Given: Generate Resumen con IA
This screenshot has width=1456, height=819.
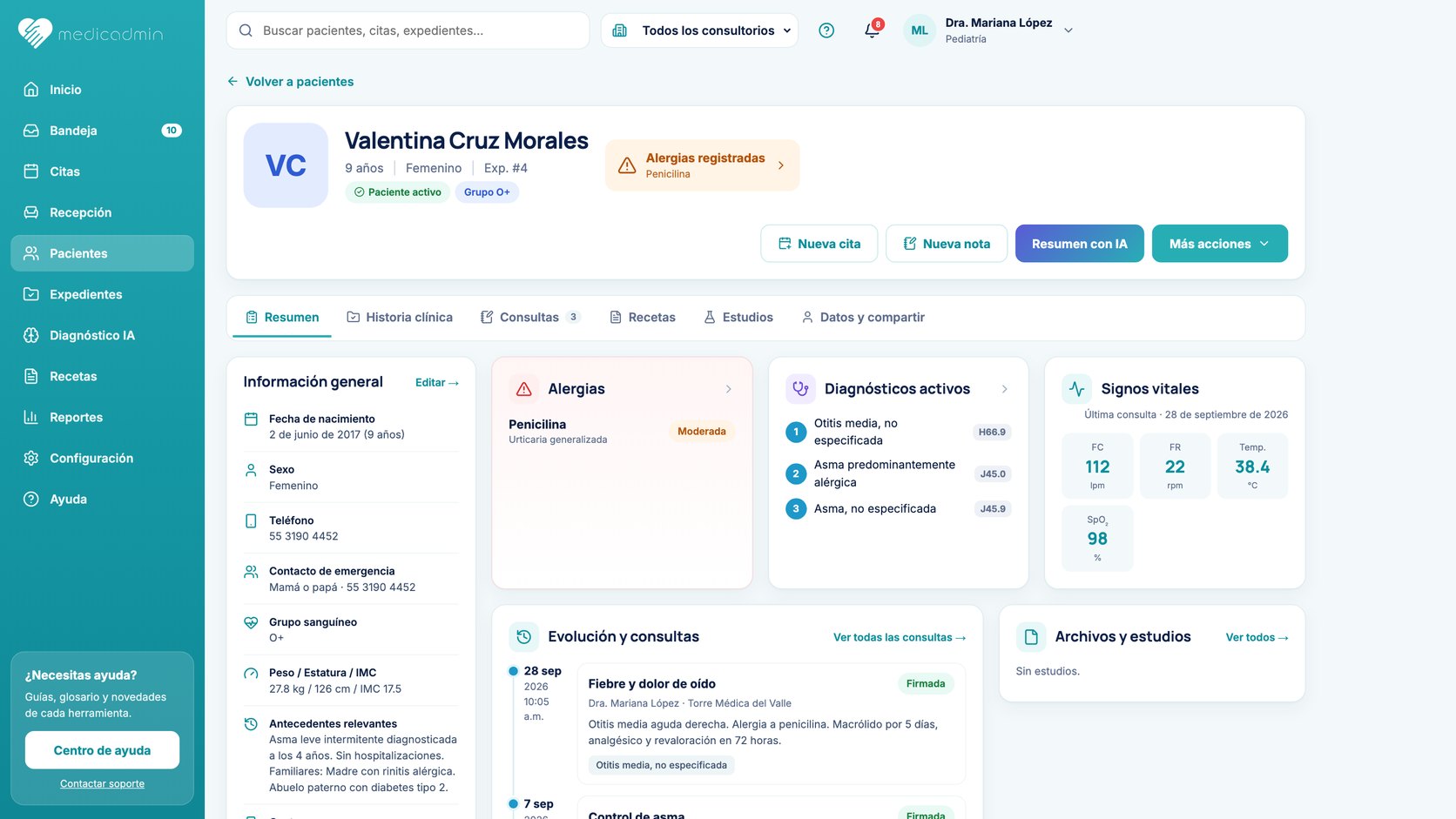Looking at the screenshot, I should pyautogui.click(x=1080, y=244).
